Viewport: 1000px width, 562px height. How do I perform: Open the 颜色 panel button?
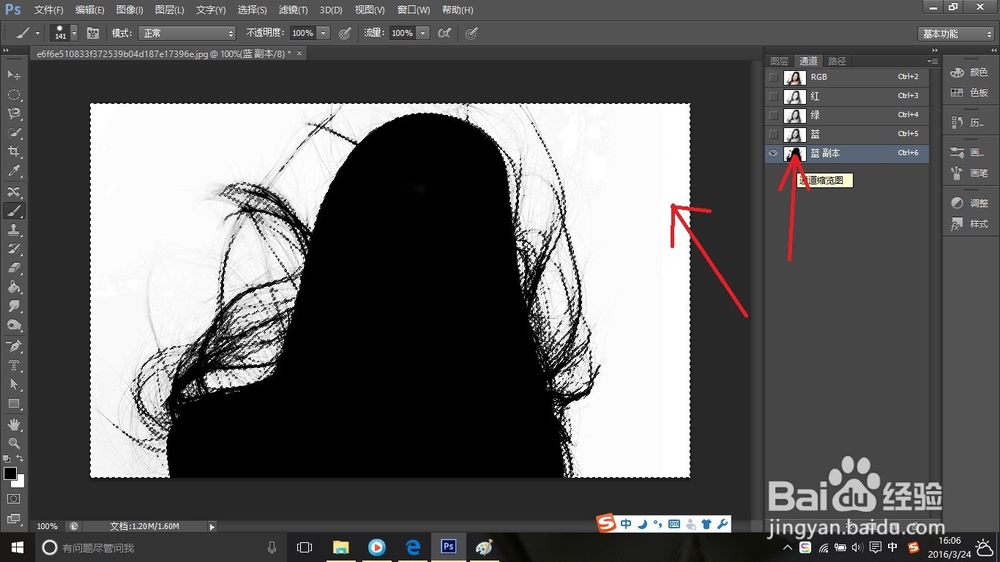pos(969,73)
